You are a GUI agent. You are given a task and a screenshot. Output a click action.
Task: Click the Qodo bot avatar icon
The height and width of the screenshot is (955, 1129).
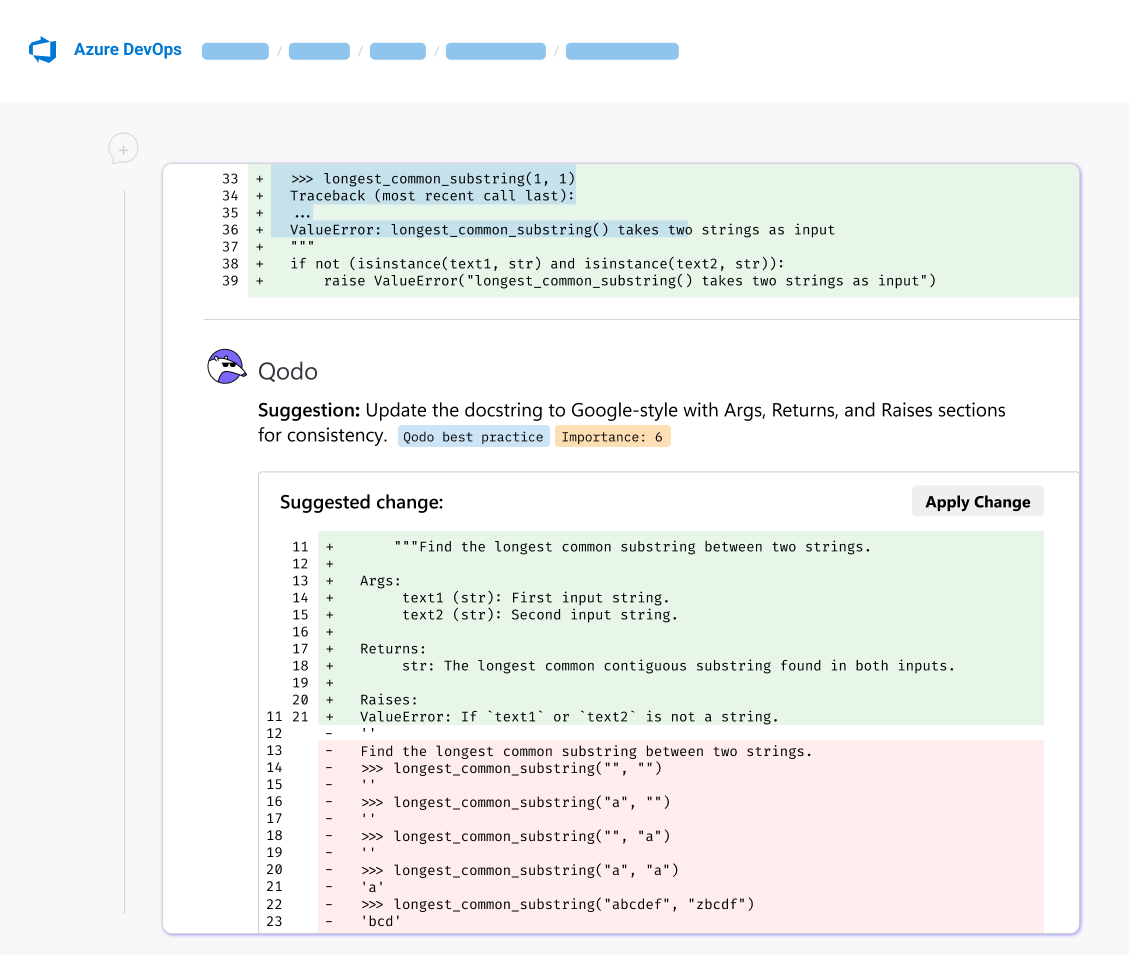pyautogui.click(x=226, y=366)
